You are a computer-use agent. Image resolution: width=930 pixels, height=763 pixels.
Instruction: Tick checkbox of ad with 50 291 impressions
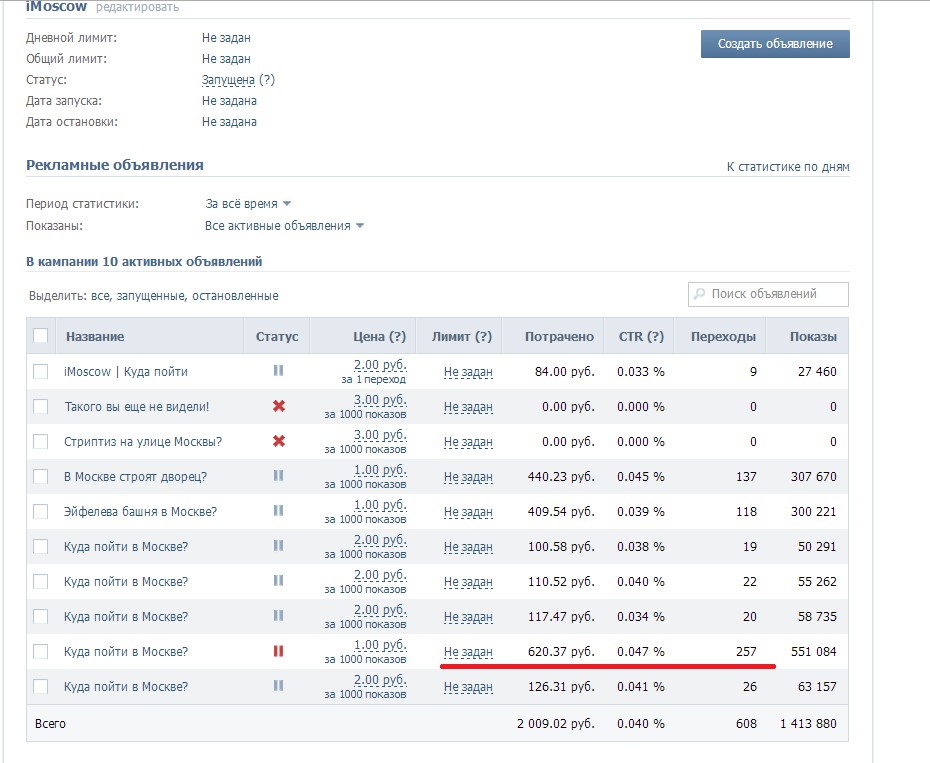(x=40, y=546)
